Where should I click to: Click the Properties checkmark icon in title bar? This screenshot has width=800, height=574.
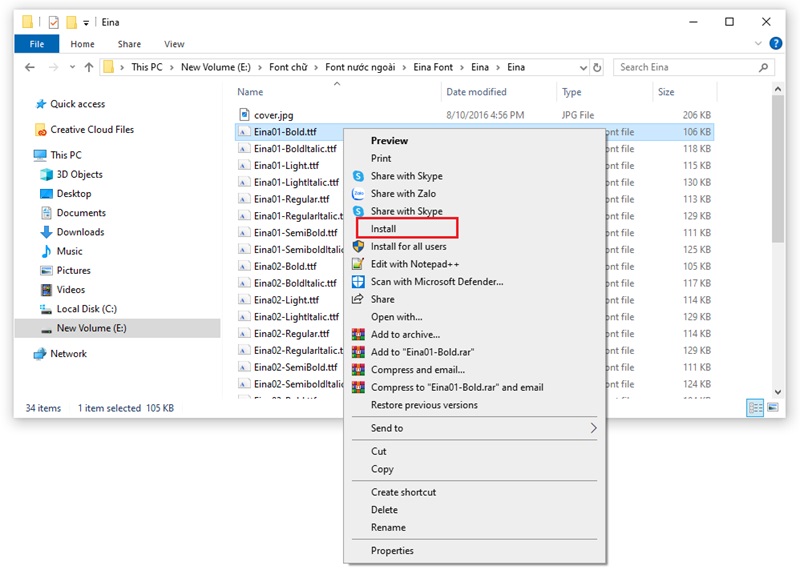pyautogui.click(x=54, y=22)
